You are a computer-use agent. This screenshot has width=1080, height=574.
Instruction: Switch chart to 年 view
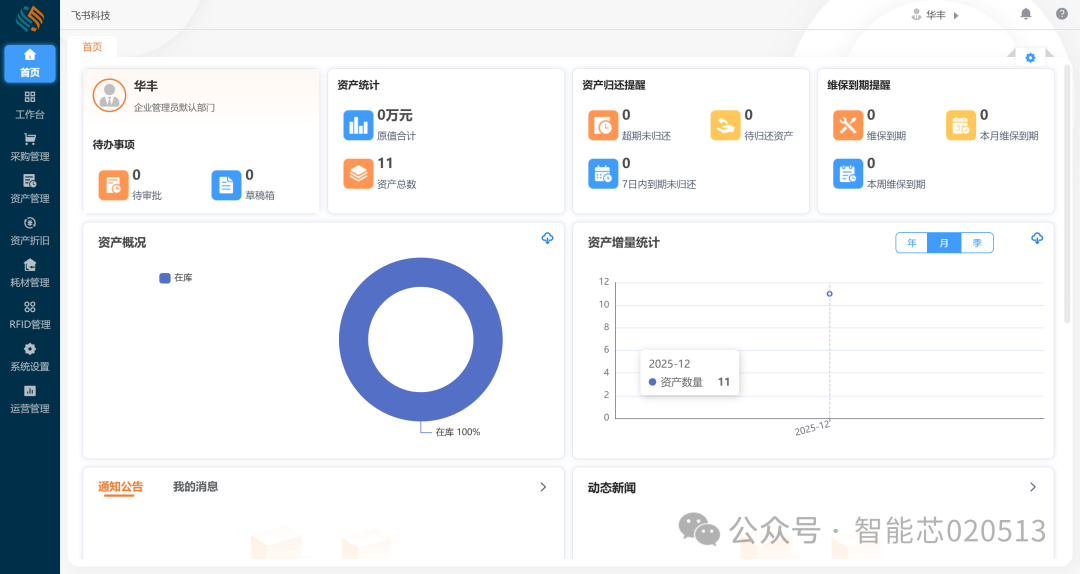pos(911,243)
